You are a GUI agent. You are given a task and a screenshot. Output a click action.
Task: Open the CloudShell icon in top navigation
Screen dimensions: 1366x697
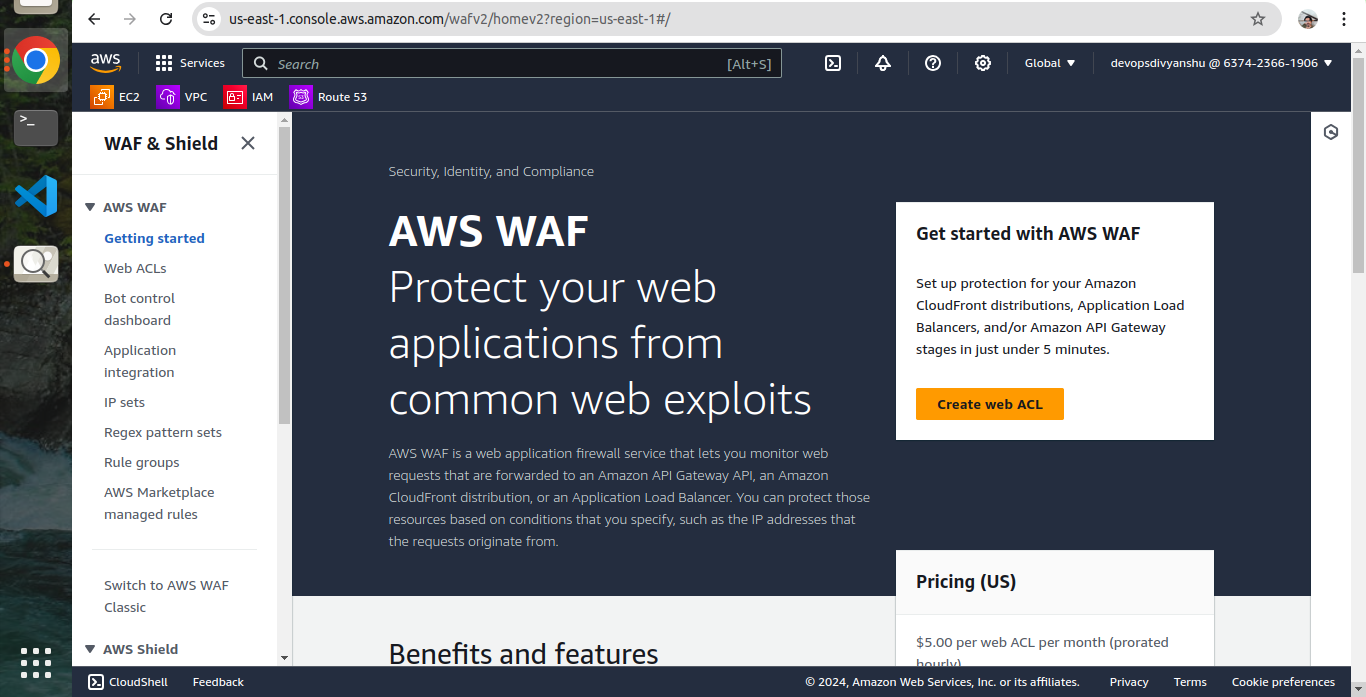(x=832, y=63)
